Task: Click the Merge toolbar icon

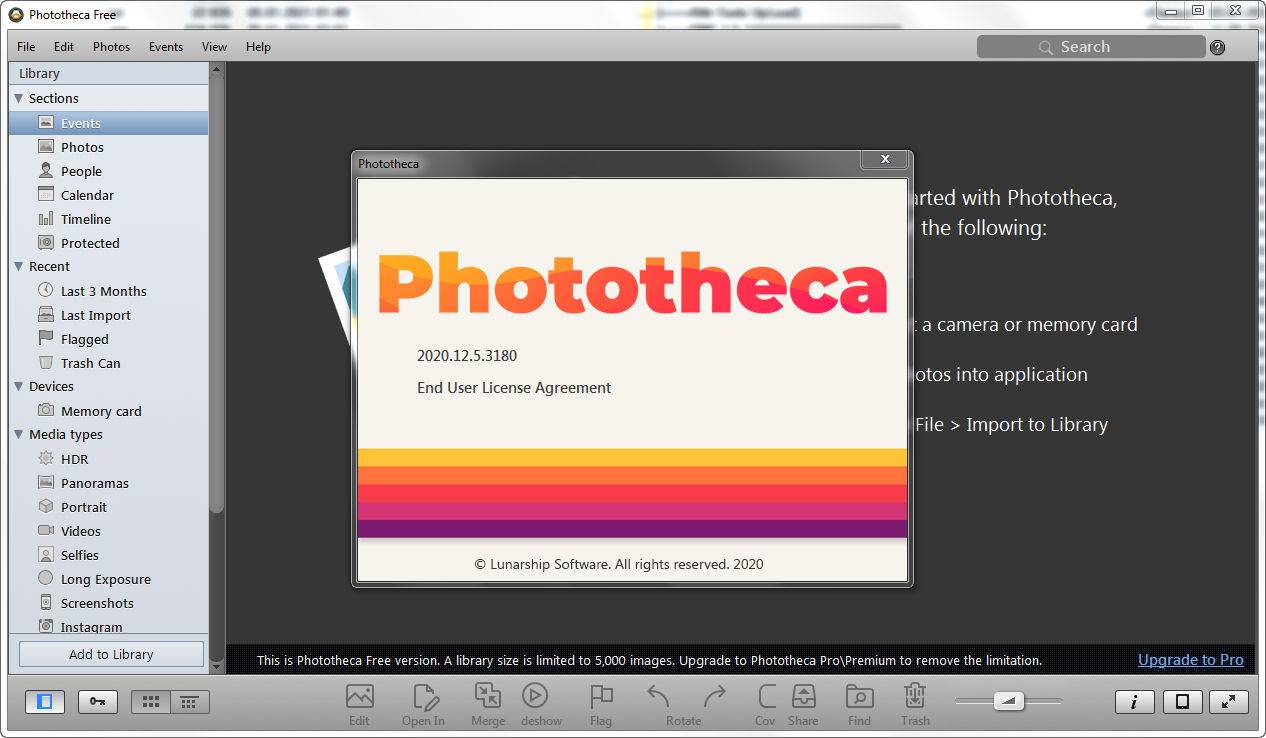Action: click(488, 696)
